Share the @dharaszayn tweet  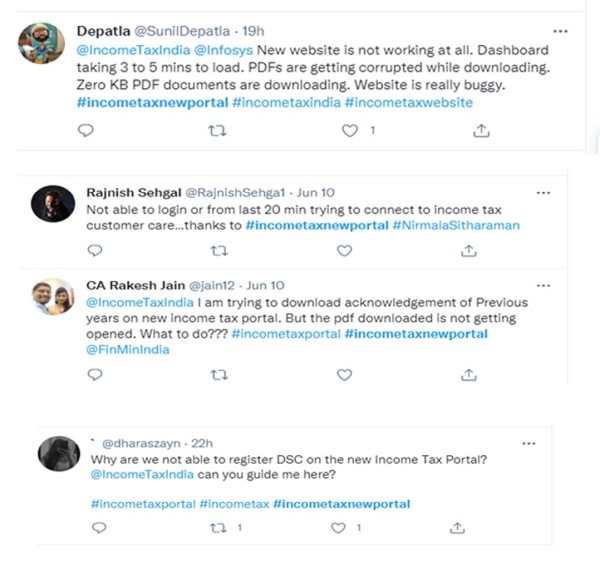click(x=457, y=527)
